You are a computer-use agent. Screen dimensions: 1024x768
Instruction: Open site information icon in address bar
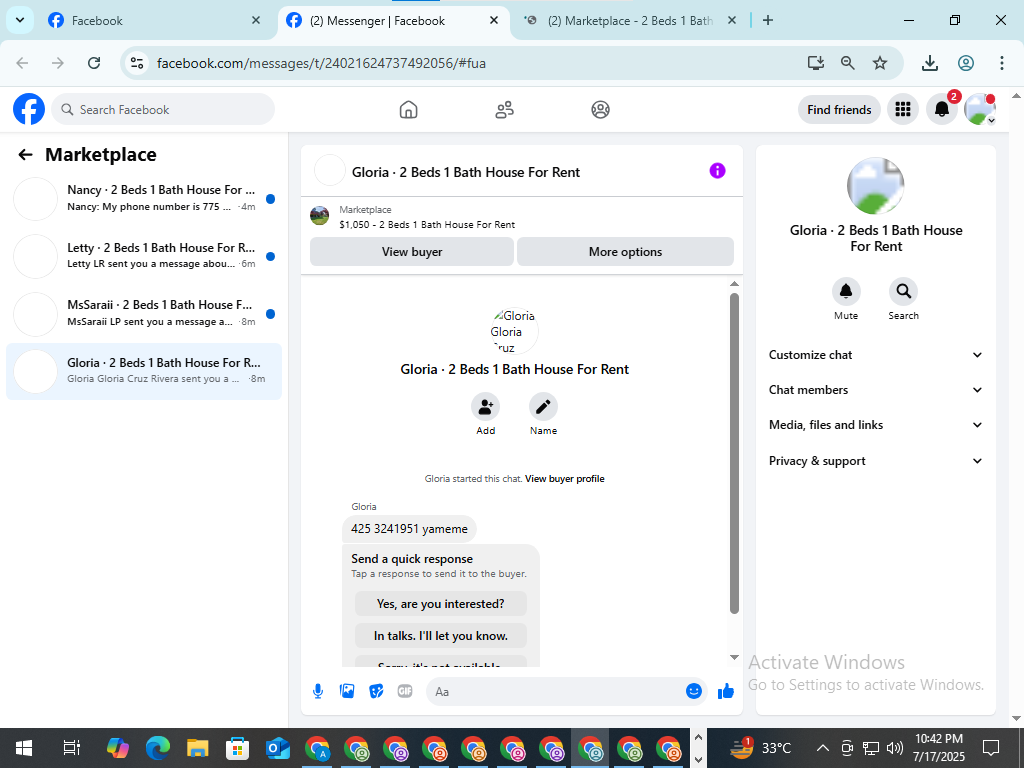pos(136,63)
